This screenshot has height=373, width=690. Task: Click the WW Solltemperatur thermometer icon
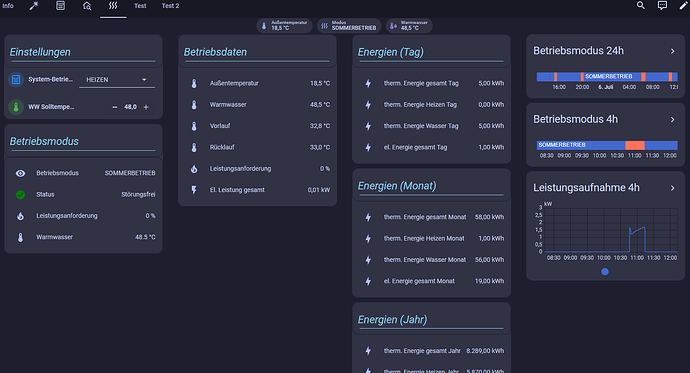(x=16, y=107)
